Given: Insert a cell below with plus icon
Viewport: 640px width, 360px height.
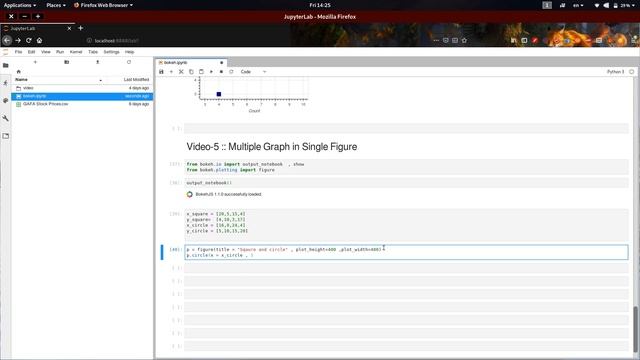Looking at the screenshot, I should [x=171, y=72].
